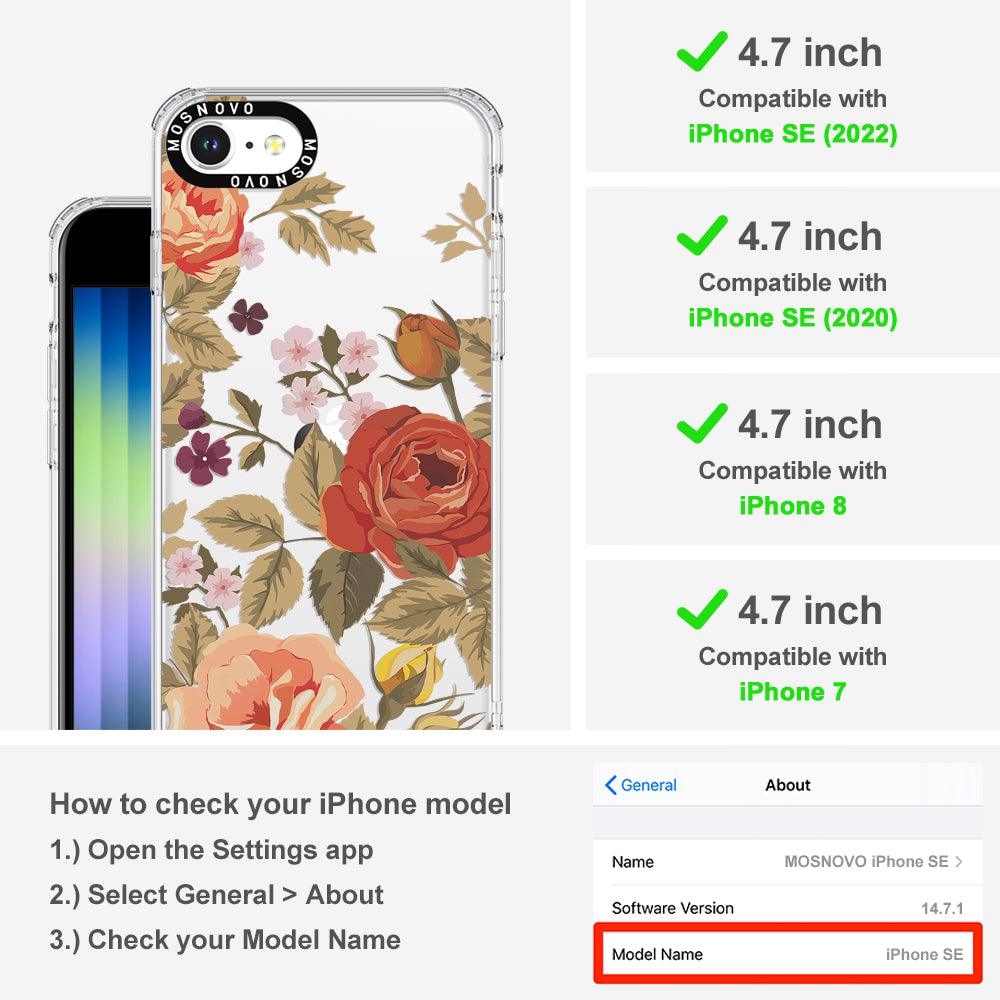1000x1000 pixels.
Task: Click the iPhone SE (2020) compatibility text
Action: (793, 318)
